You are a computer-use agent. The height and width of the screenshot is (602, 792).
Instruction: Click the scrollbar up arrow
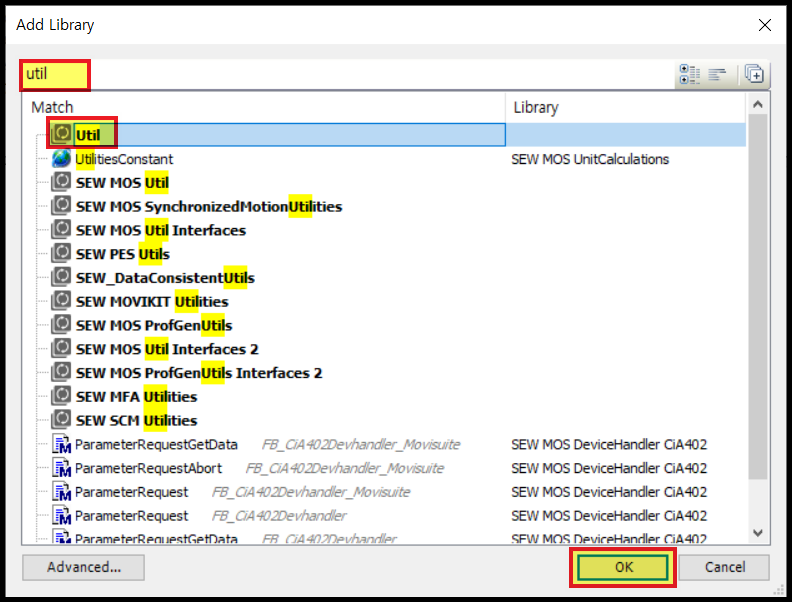[758, 105]
